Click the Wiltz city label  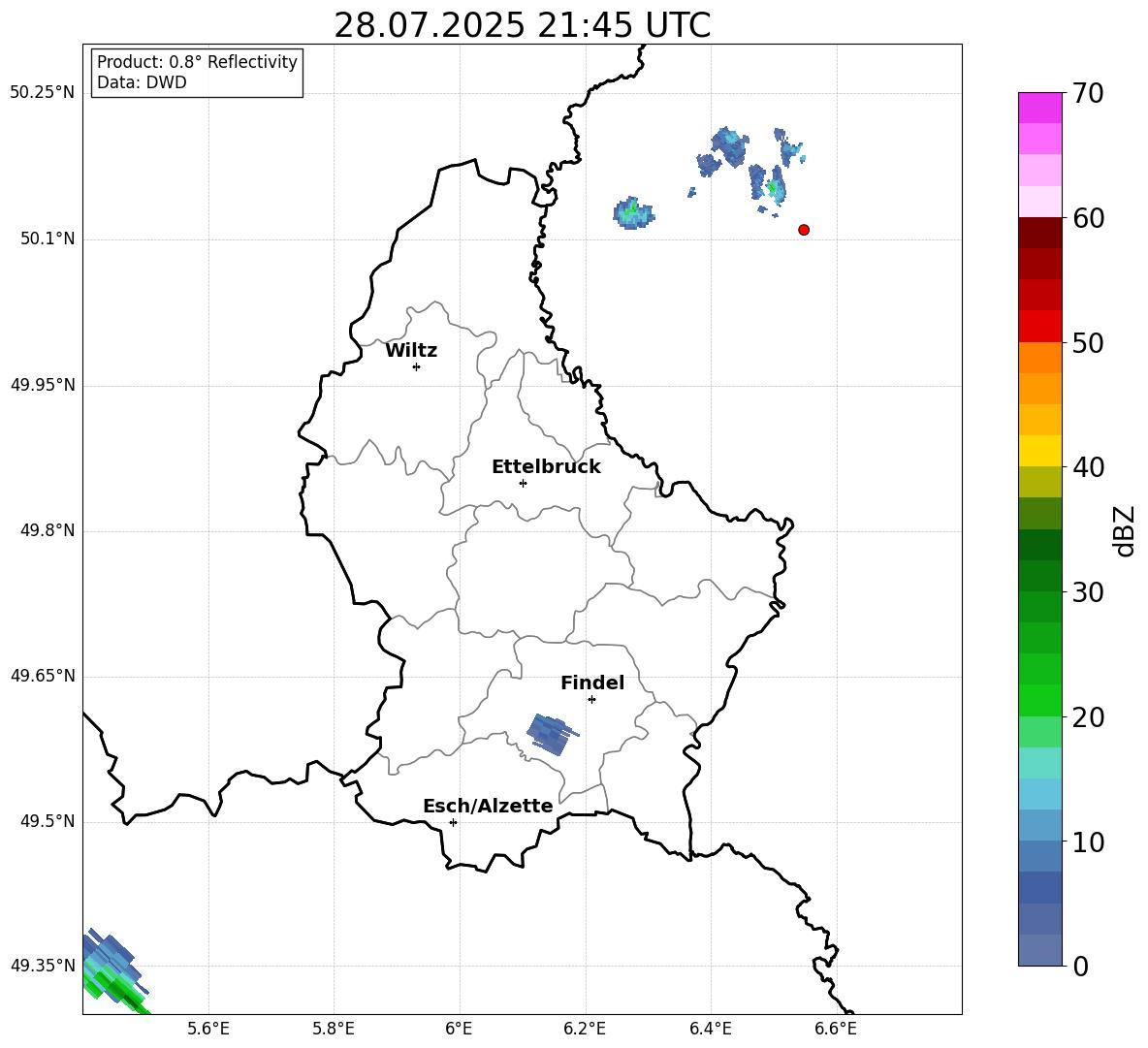411,351
